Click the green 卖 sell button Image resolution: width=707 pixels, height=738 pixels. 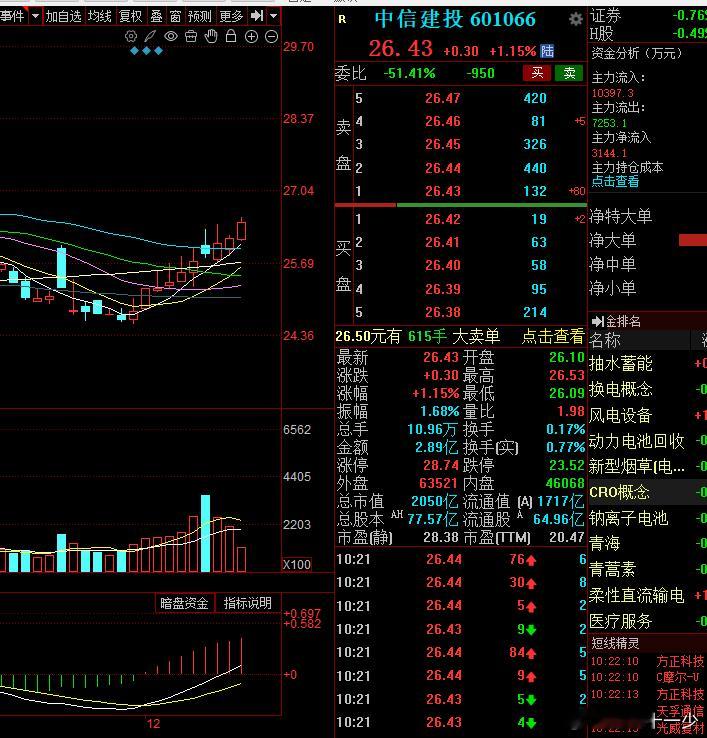coord(569,73)
